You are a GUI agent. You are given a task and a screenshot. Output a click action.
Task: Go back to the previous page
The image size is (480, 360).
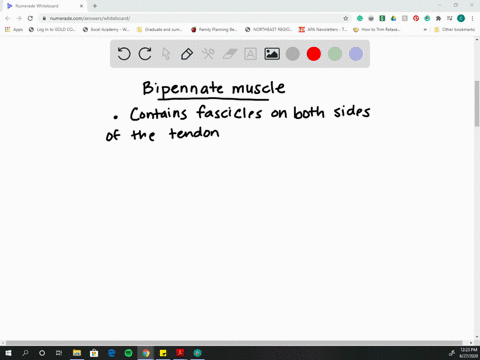tap(8, 18)
